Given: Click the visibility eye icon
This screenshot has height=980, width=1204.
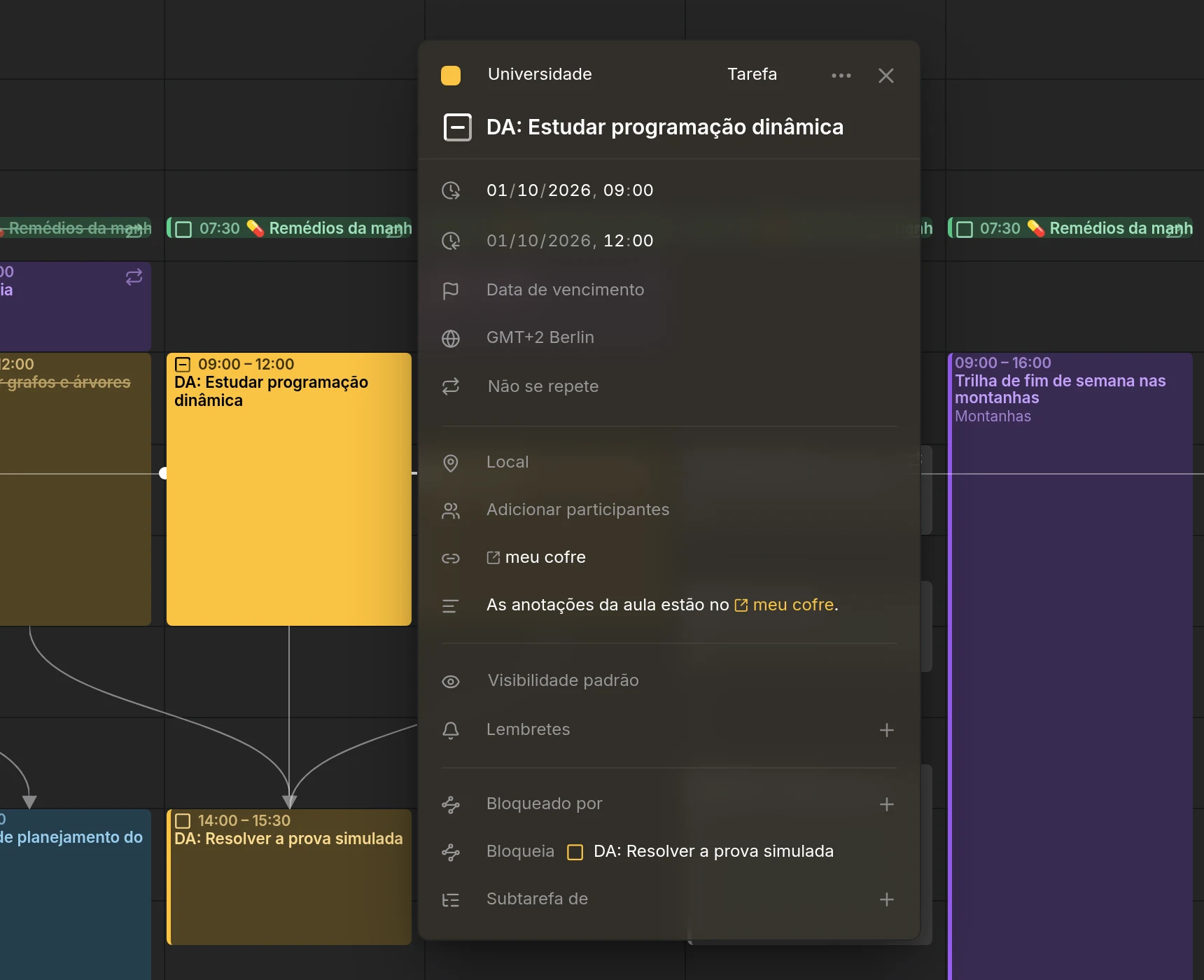Looking at the screenshot, I should click(451, 681).
